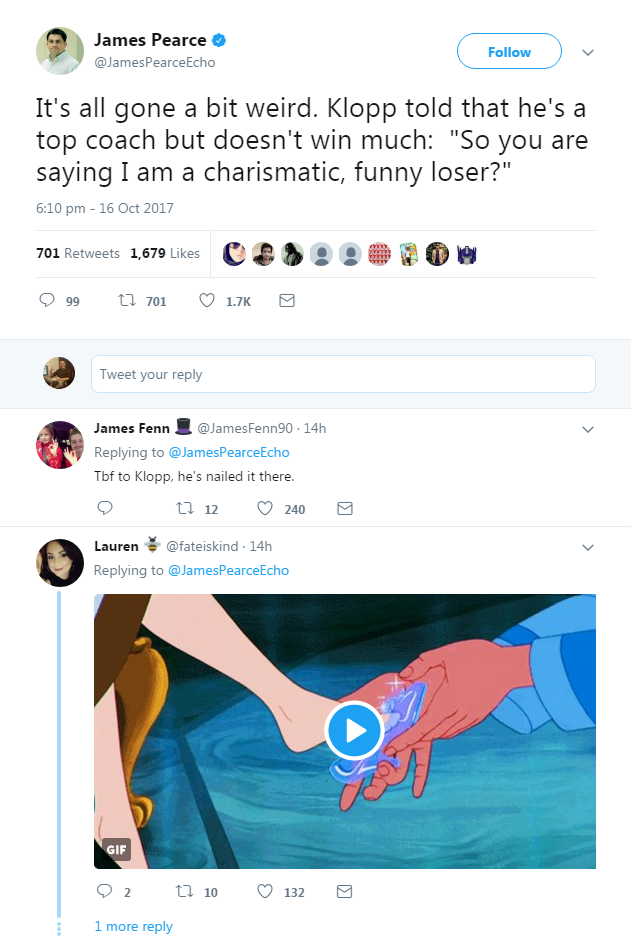Send main tweet via direct message
Image resolution: width=631 pixels, height=941 pixels.
(x=287, y=300)
